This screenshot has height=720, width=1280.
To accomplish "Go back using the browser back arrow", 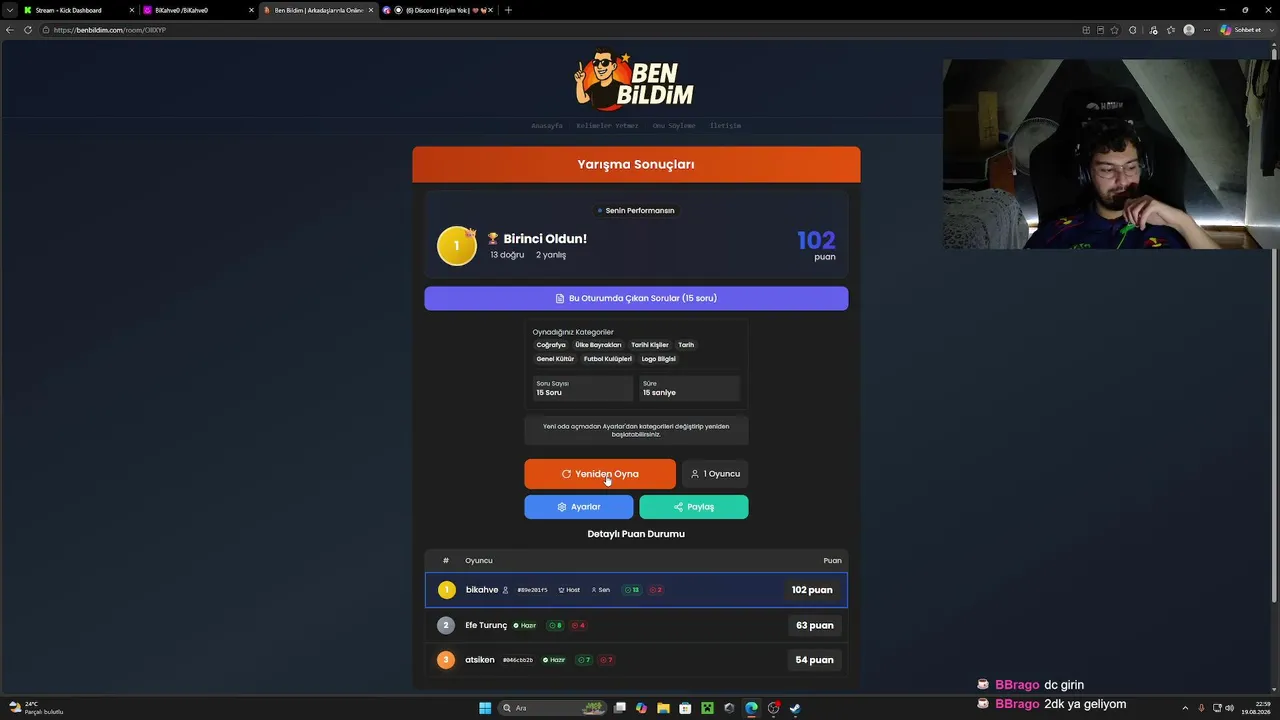I will pos(10,30).
